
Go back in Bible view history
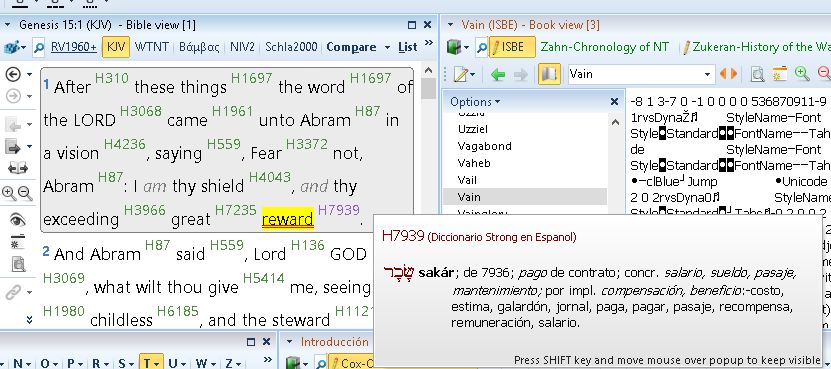13,74
